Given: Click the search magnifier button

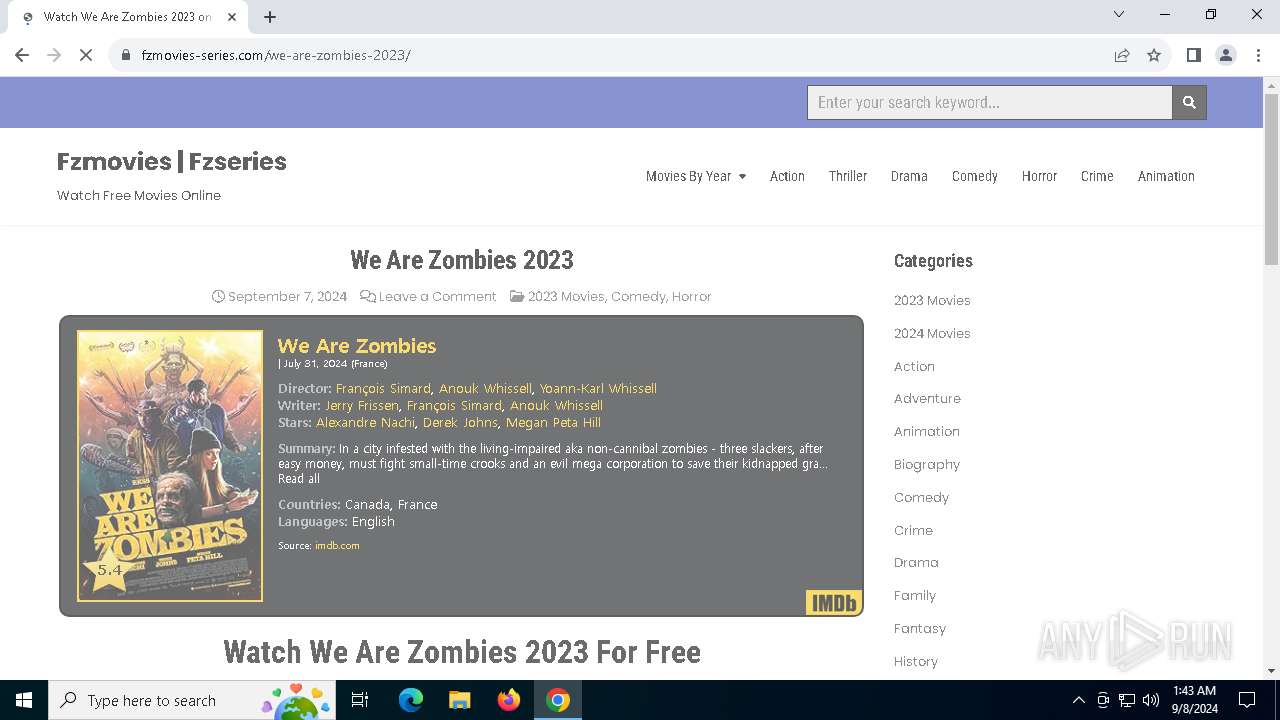Looking at the screenshot, I should tap(1189, 102).
